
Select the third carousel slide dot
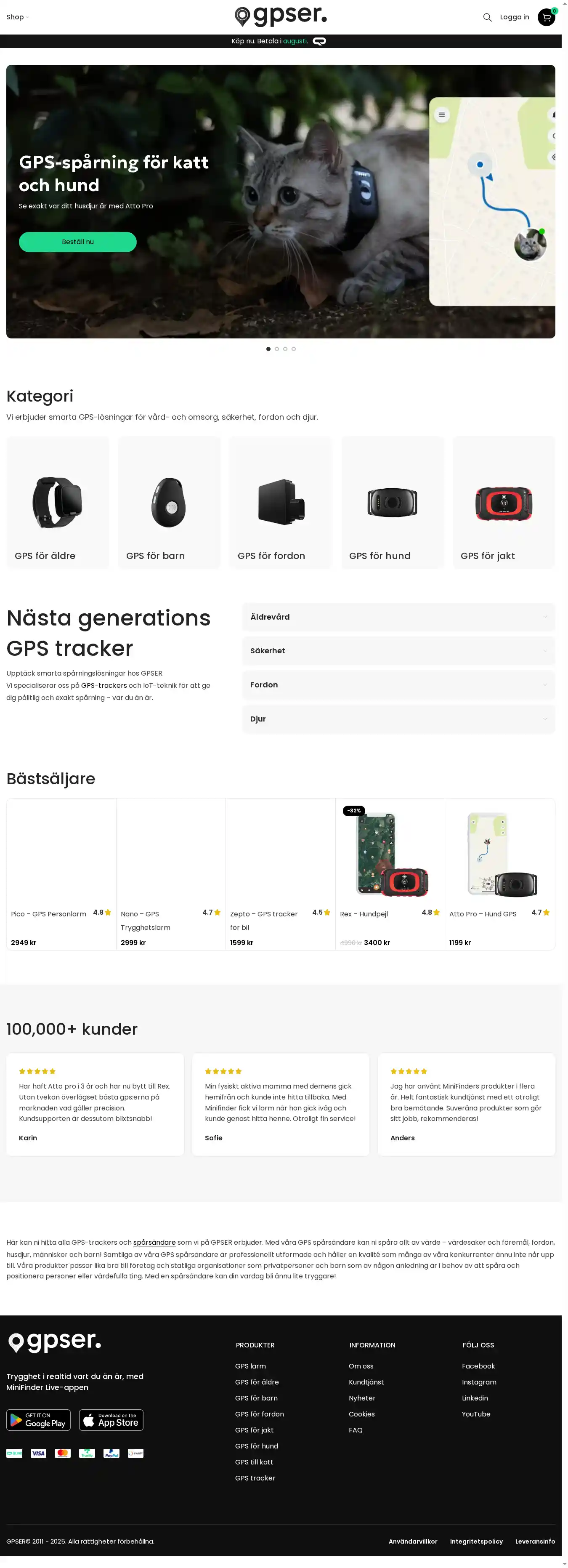click(x=285, y=349)
